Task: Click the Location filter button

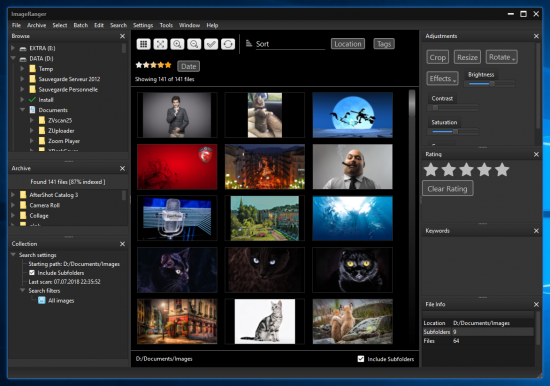Action: [x=348, y=44]
